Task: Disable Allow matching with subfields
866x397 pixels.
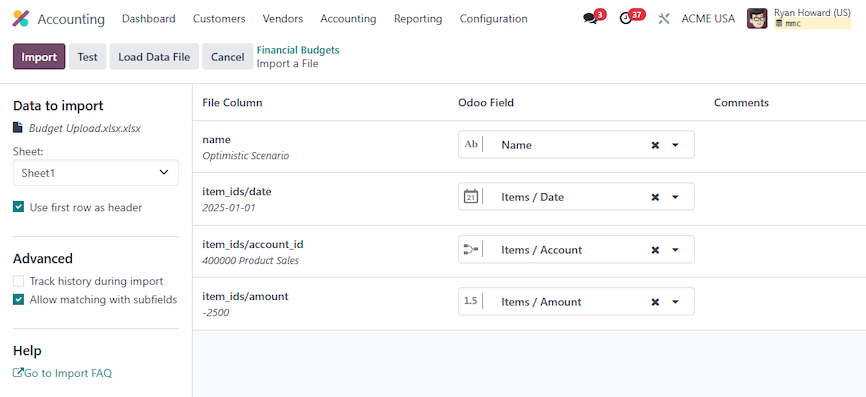Action: (19, 299)
